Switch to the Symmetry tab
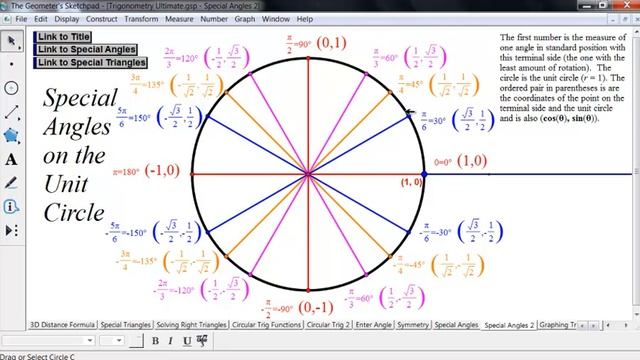The image size is (640, 360). coord(413,325)
